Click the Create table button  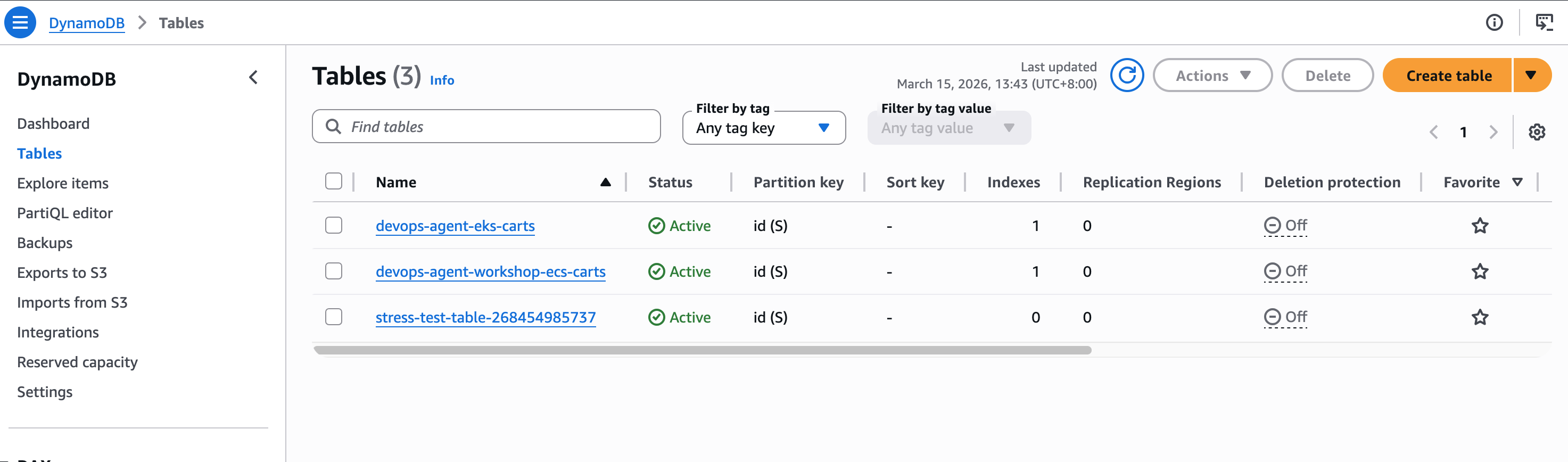tap(1448, 76)
